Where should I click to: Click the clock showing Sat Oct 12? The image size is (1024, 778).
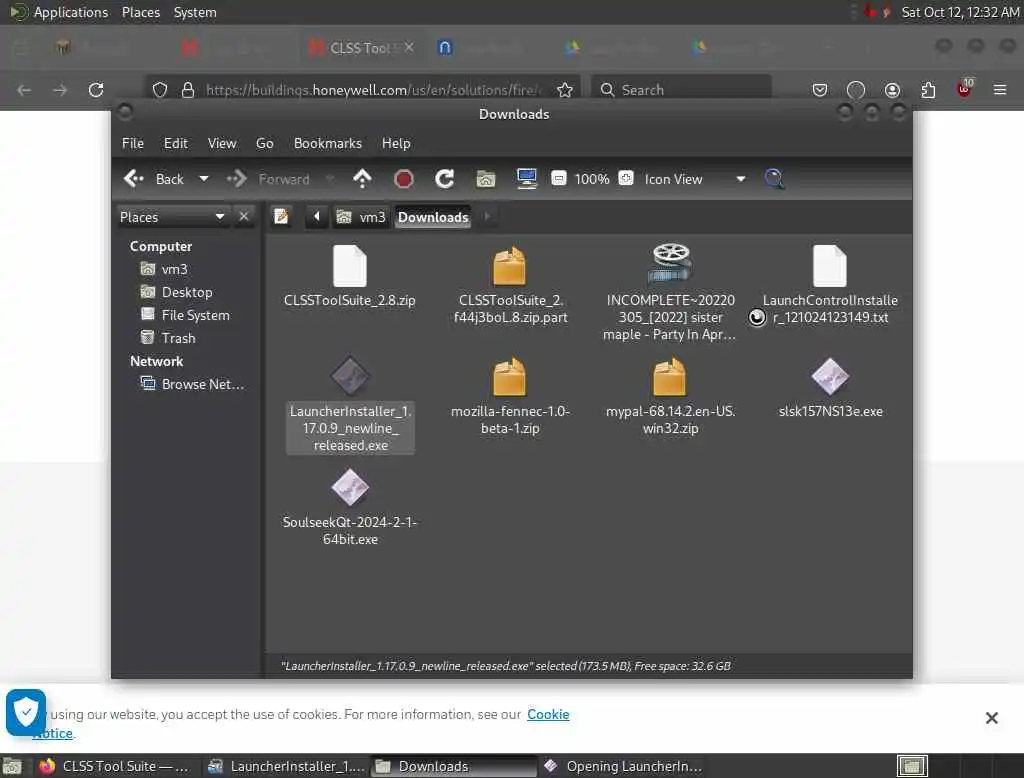tap(960, 12)
